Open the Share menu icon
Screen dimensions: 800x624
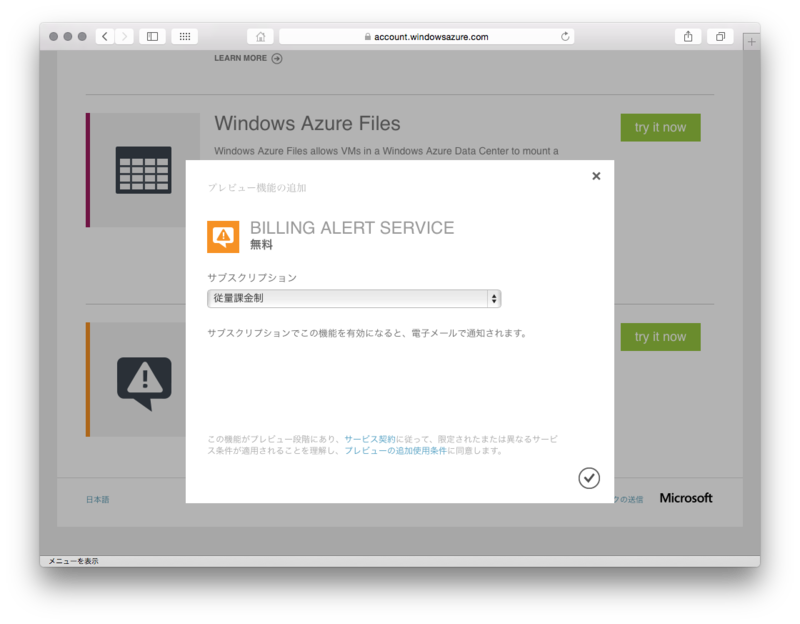click(688, 37)
